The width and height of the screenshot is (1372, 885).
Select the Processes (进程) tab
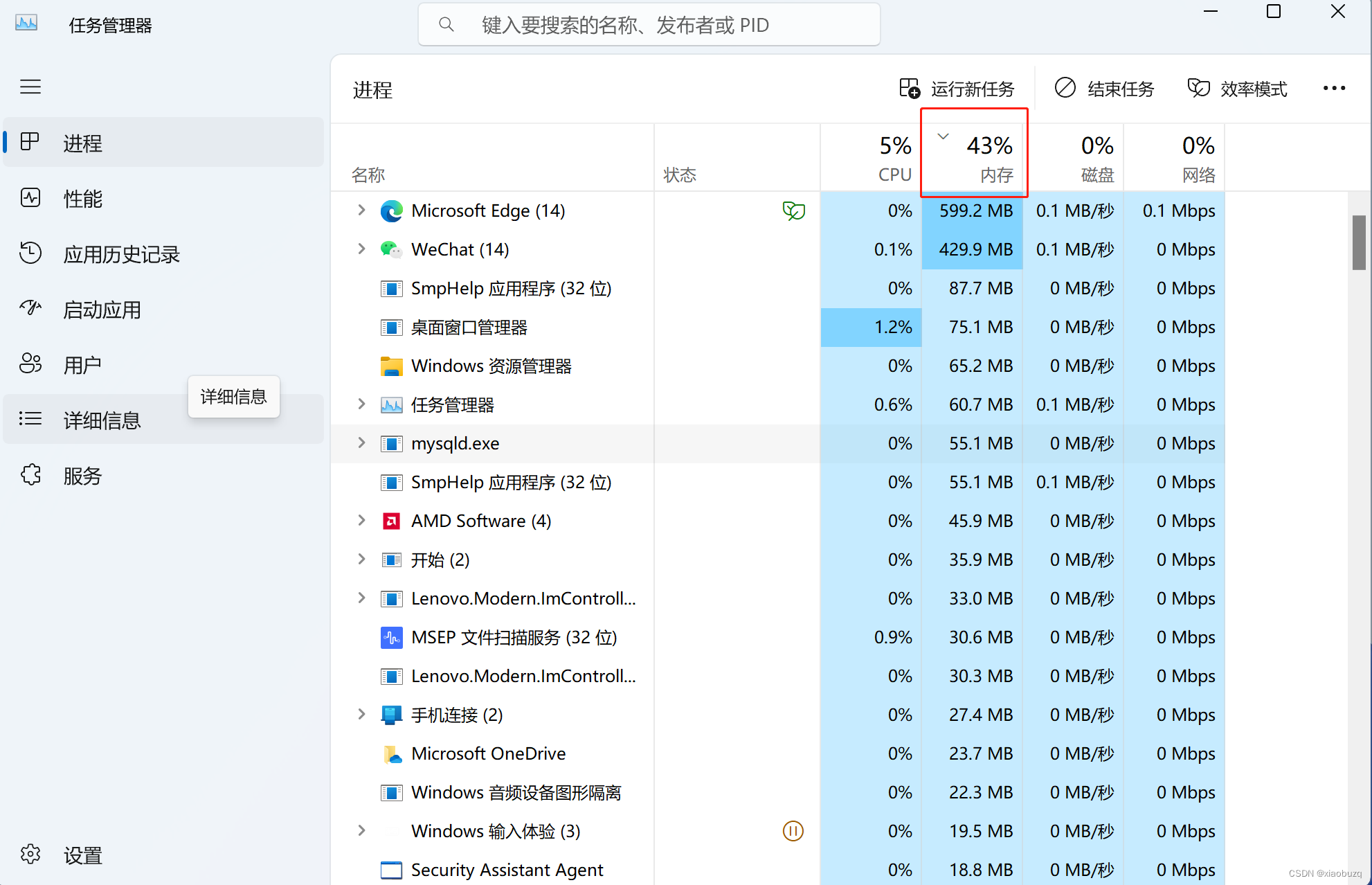point(83,143)
